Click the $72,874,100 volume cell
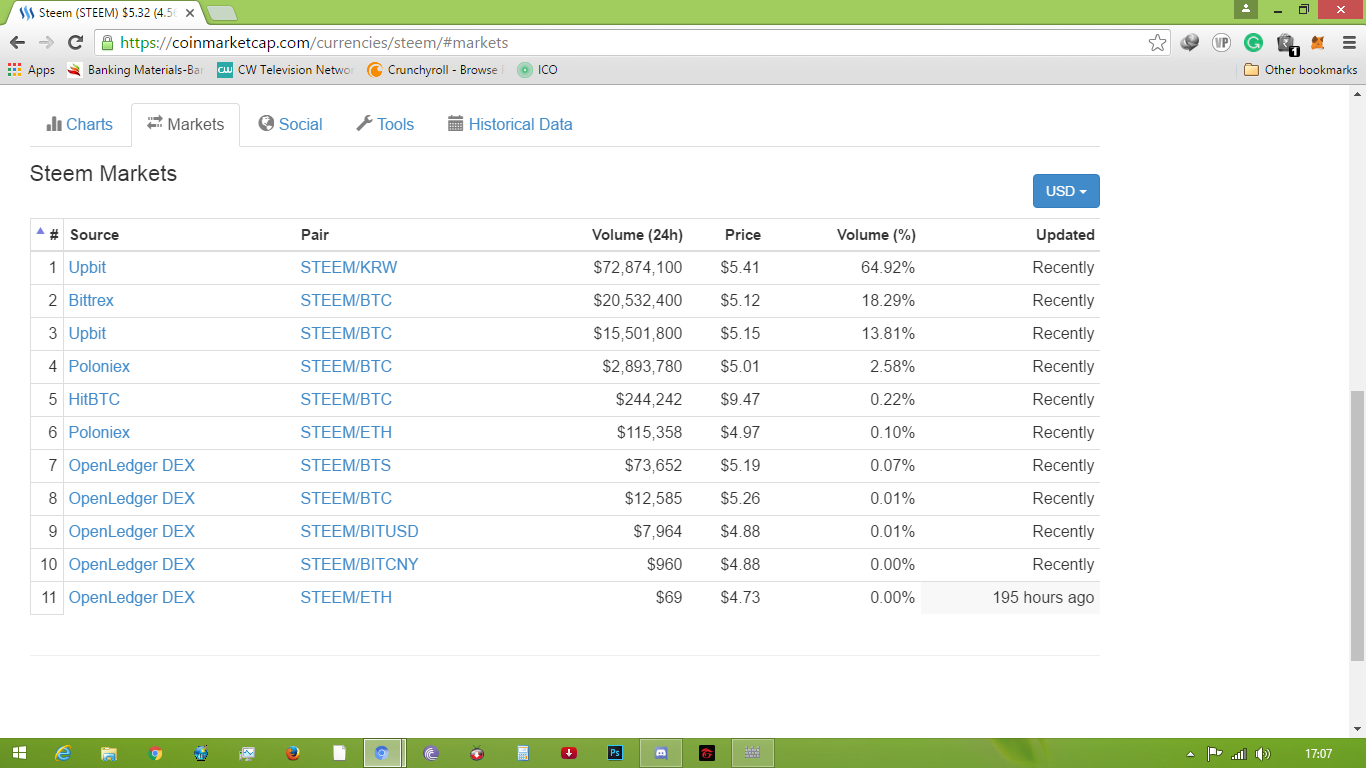 638,267
